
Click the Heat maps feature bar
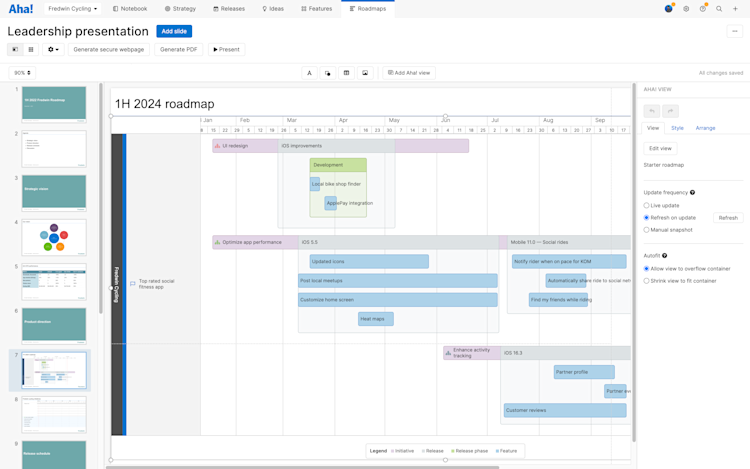[x=376, y=319]
